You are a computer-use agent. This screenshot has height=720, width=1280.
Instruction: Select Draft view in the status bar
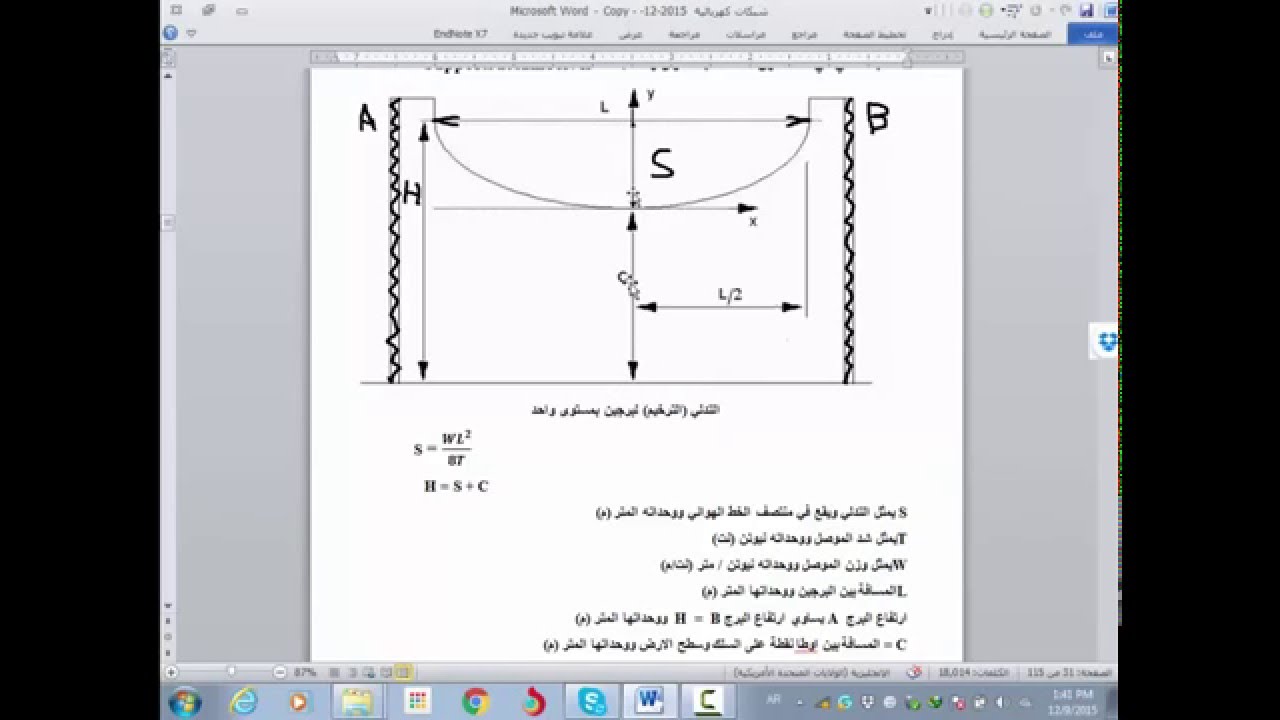(x=335, y=672)
